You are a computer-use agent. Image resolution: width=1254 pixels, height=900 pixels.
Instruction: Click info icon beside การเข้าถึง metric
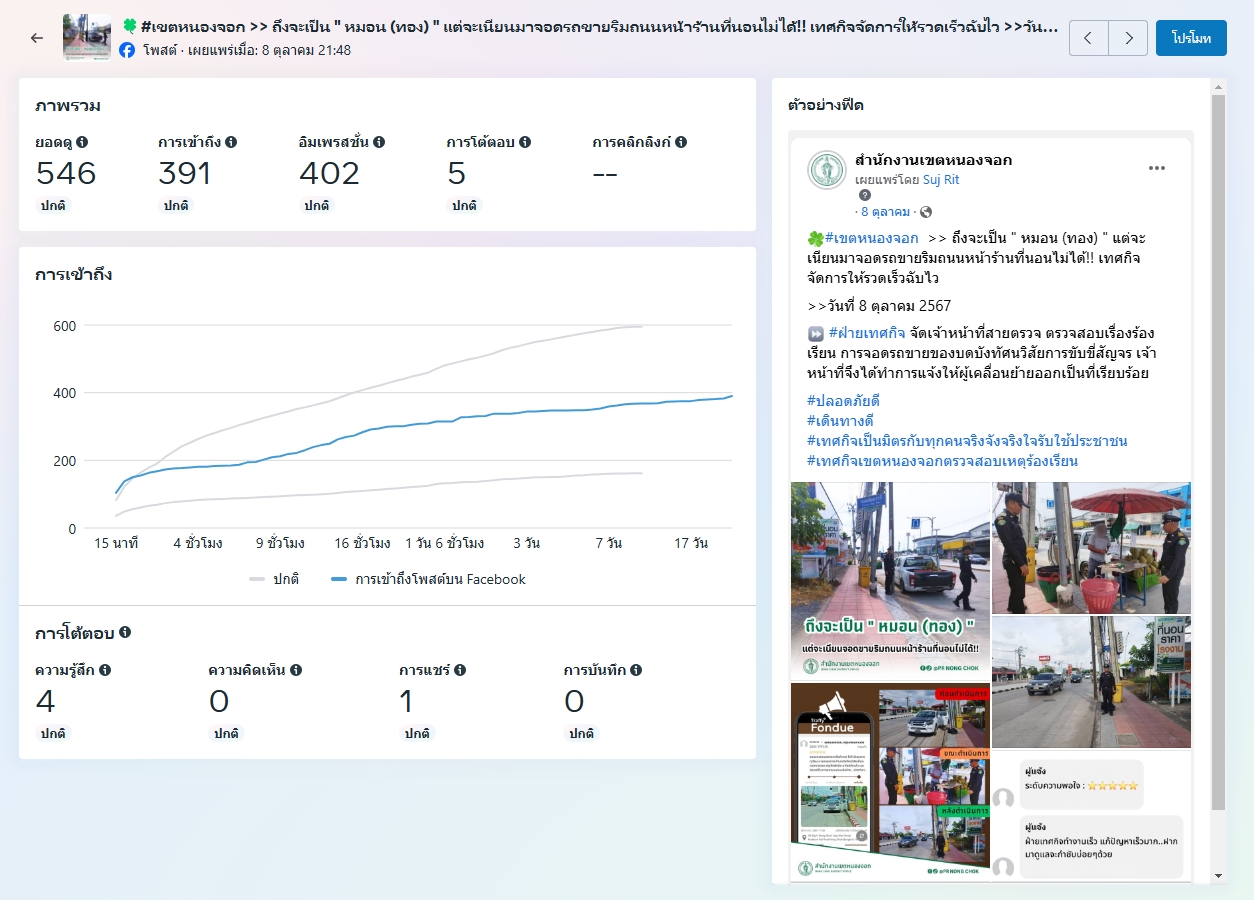[231, 142]
